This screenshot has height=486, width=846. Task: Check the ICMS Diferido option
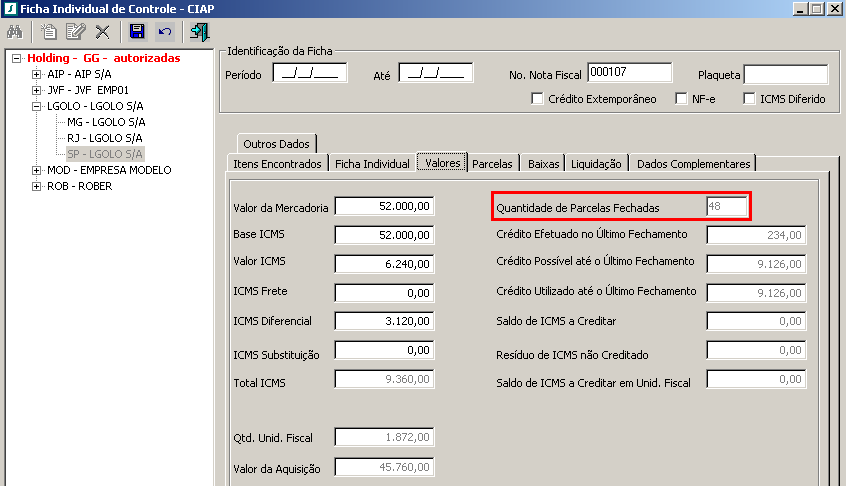tap(750, 98)
